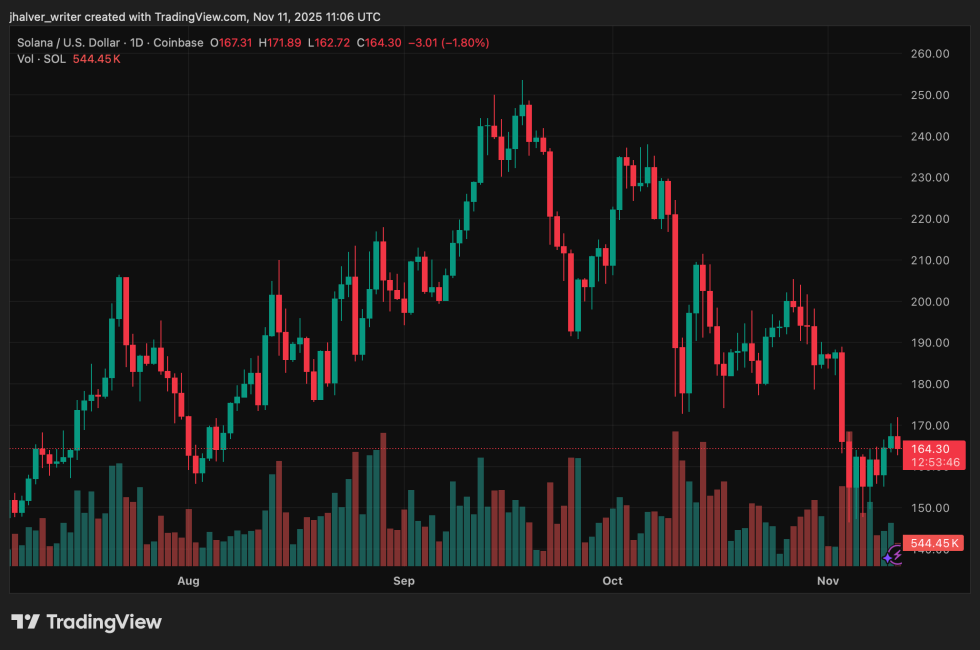980x650 pixels.
Task: Click the Nov label on the time axis
Action: pyautogui.click(x=827, y=580)
